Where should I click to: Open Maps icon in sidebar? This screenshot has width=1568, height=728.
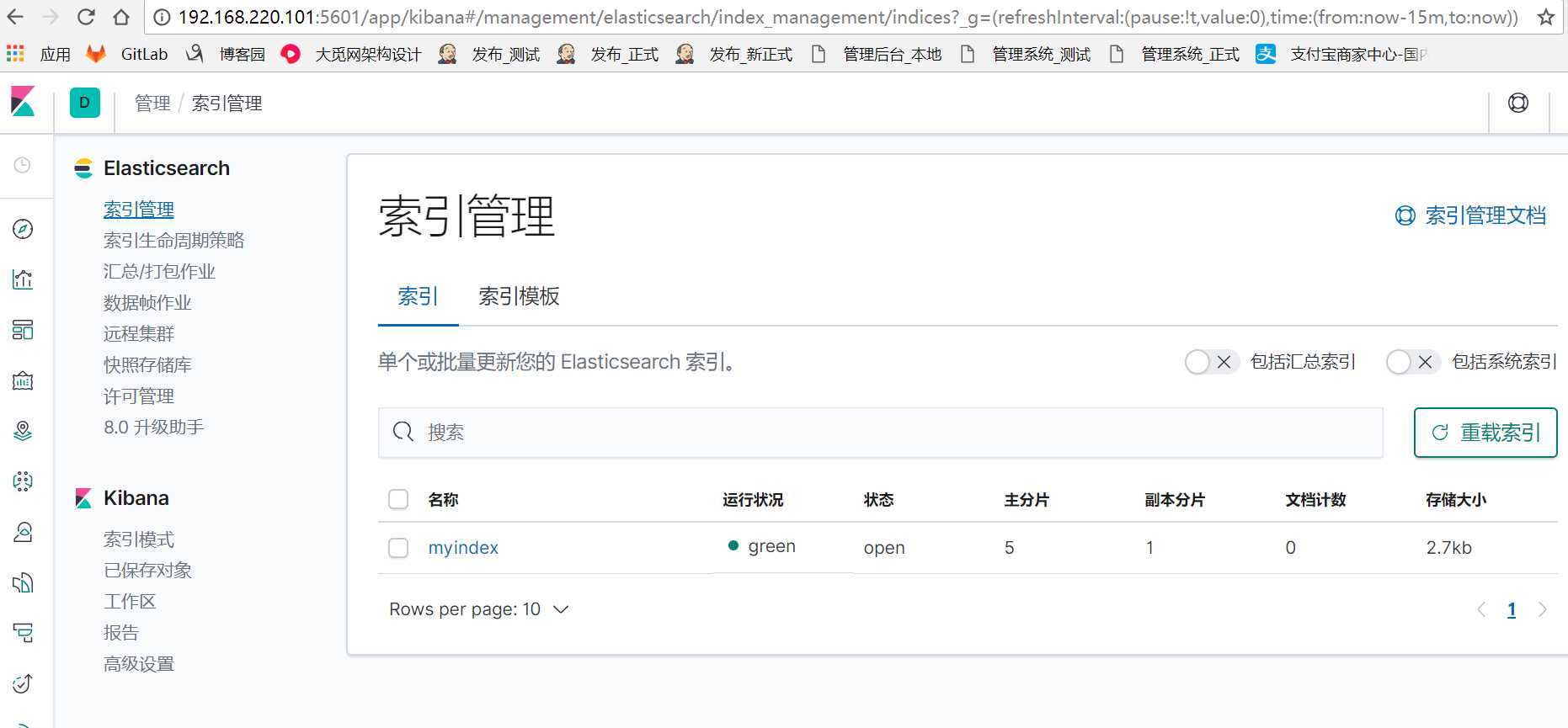[23, 431]
